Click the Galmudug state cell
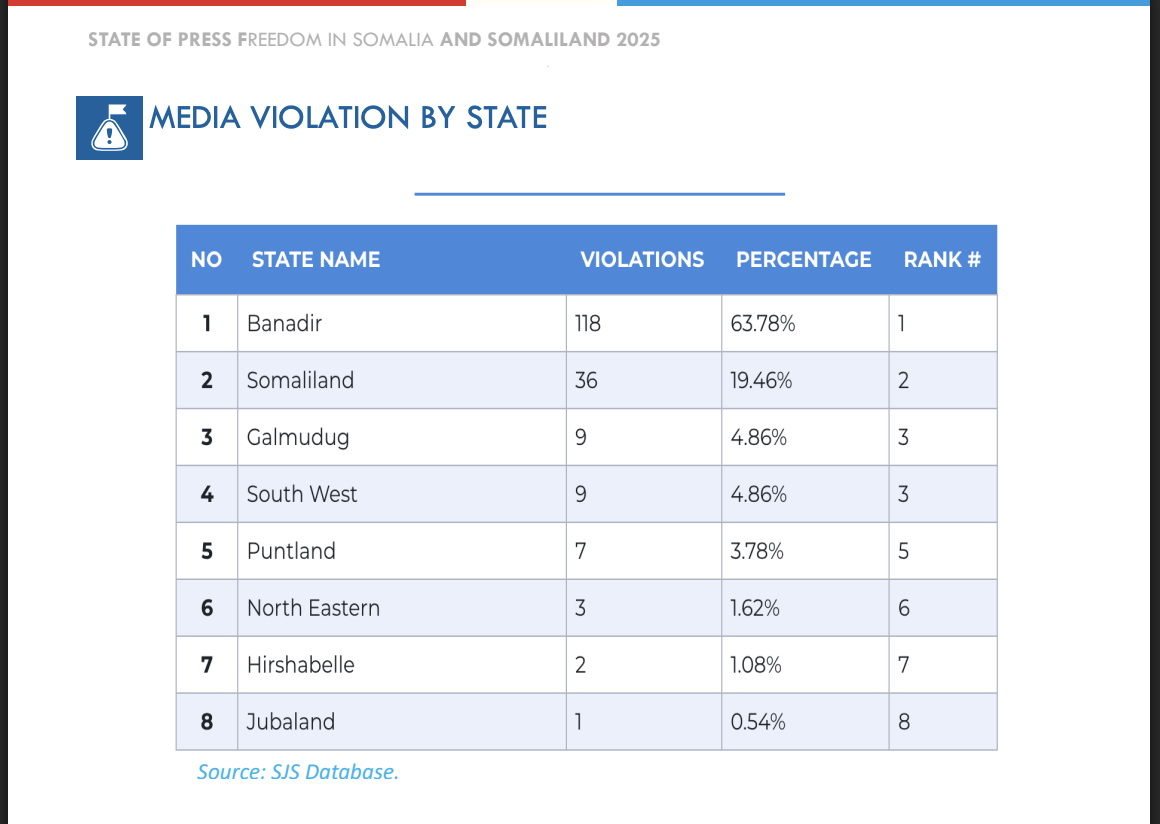The width and height of the screenshot is (1160, 824). pos(298,438)
